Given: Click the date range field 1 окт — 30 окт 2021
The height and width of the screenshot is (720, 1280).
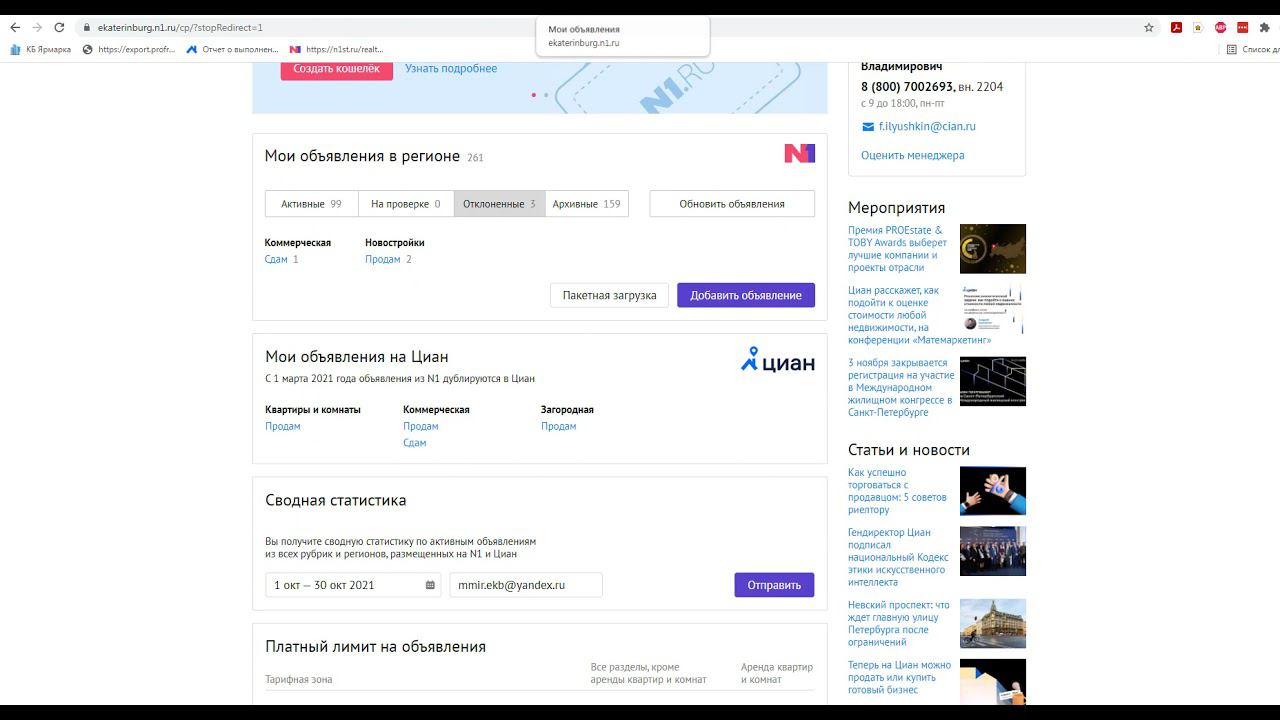Looking at the screenshot, I should pos(353,585).
